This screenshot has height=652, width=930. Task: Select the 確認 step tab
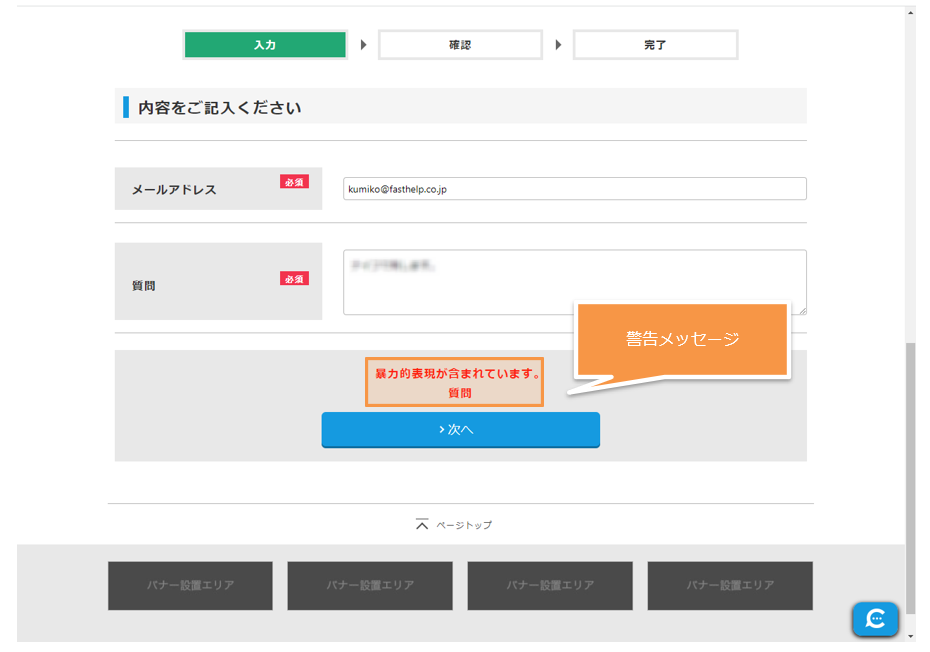tap(460, 45)
